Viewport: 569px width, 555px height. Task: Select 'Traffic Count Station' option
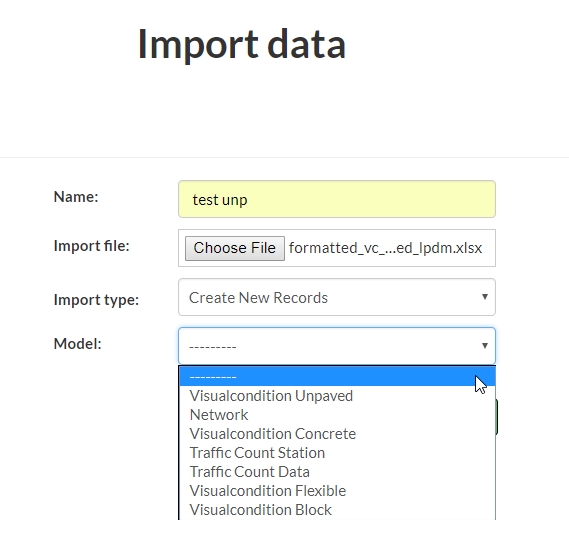point(257,453)
